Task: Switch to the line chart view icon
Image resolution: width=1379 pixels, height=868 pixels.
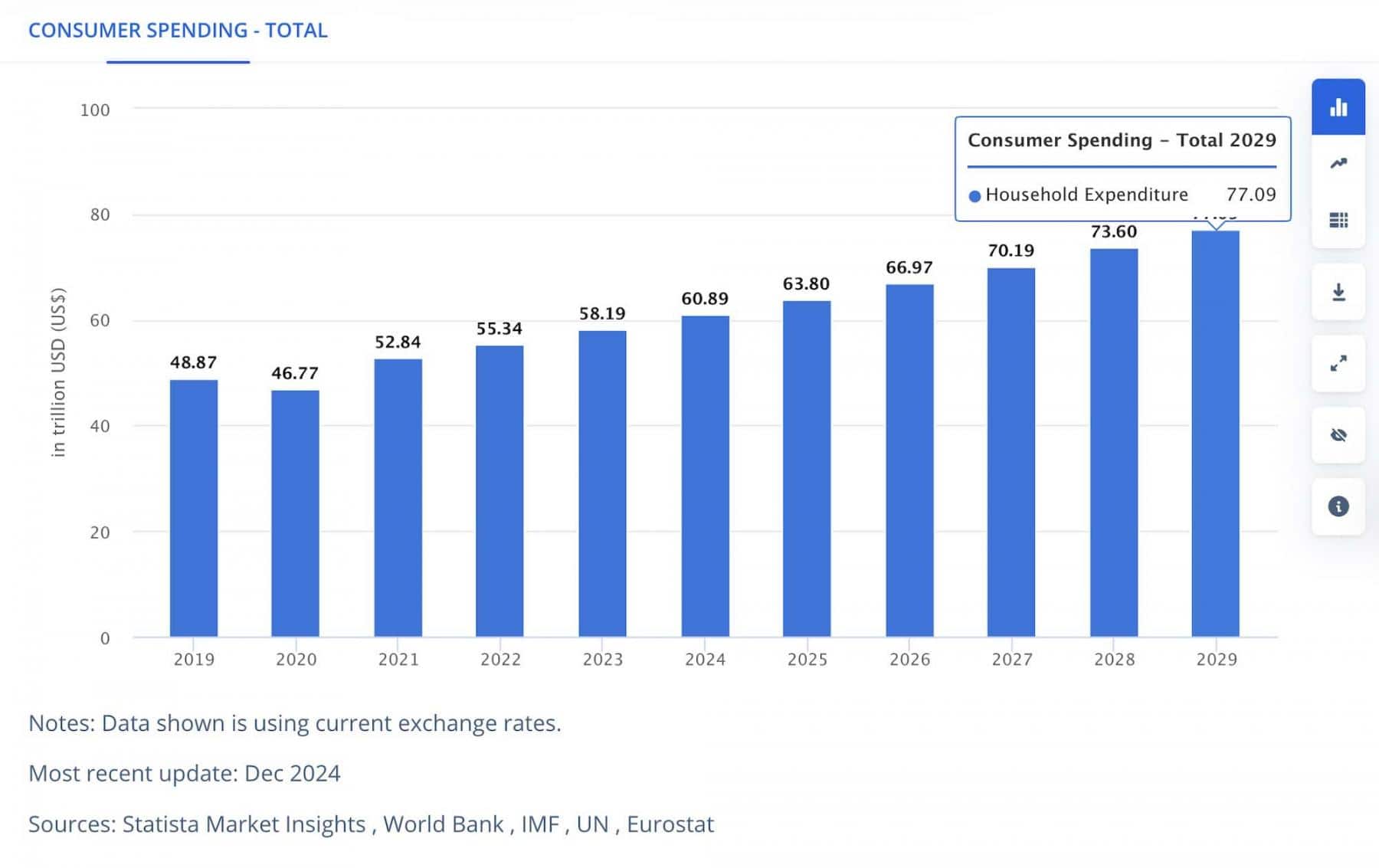Action: (1338, 163)
